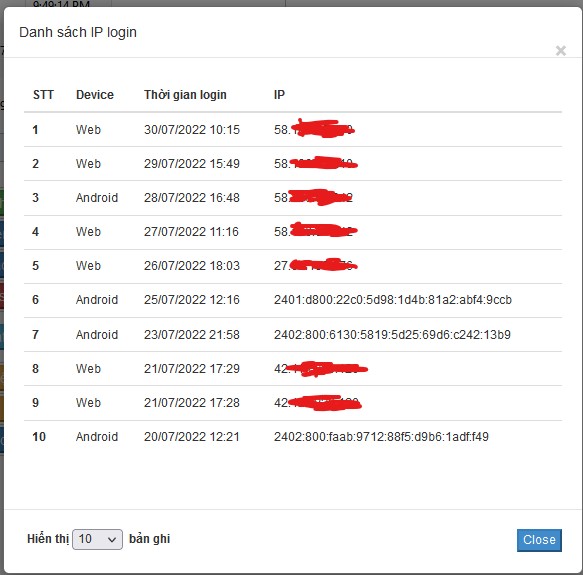The image size is (583, 575).
Task: Select login time 23/07/2022 21:58
Action: click(192, 335)
